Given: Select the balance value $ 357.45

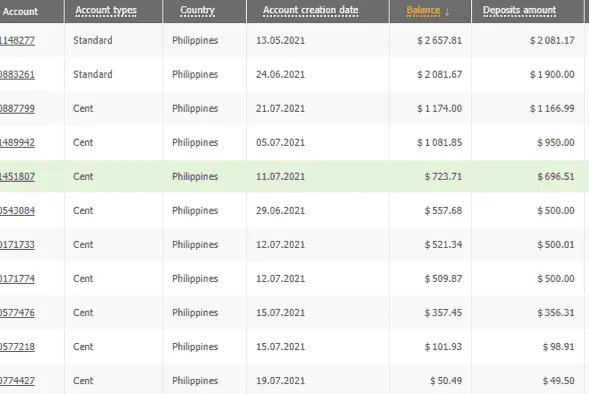Looking at the screenshot, I should coord(443,313).
